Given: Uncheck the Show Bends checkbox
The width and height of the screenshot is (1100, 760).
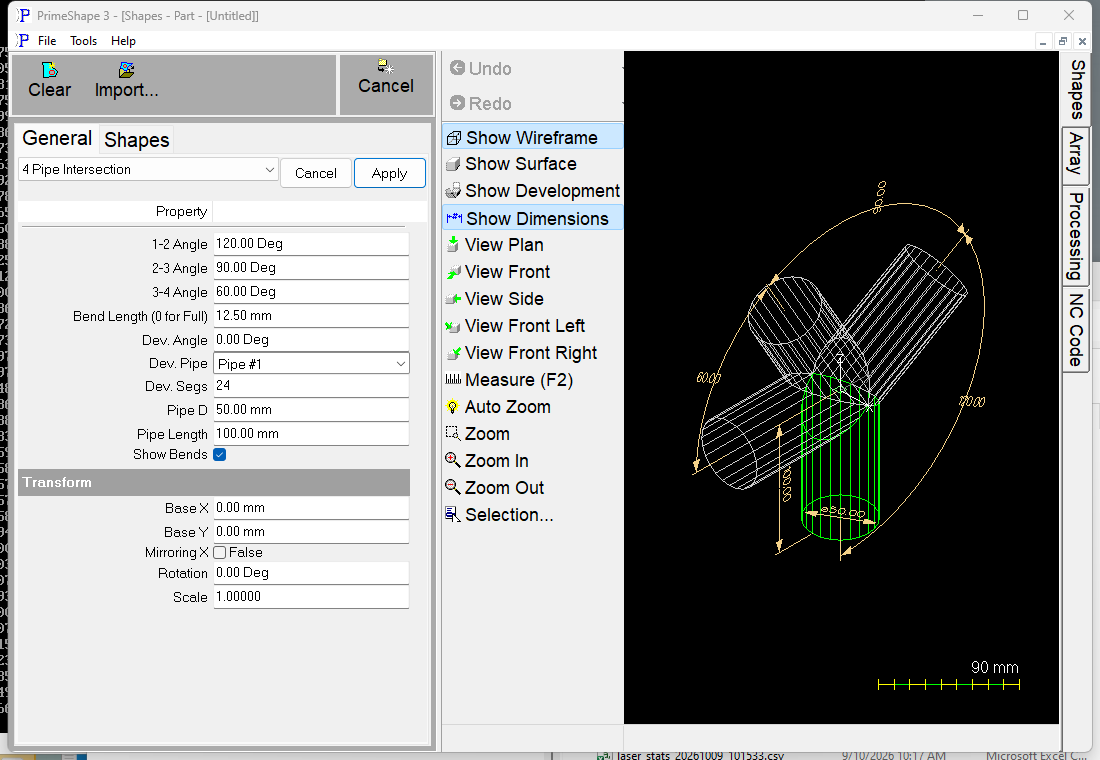Looking at the screenshot, I should click(220, 455).
